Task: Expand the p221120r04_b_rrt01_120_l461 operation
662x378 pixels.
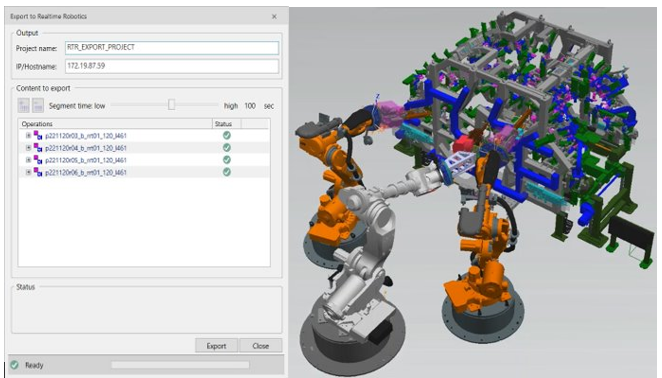Action: pyautogui.click(x=28, y=148)
